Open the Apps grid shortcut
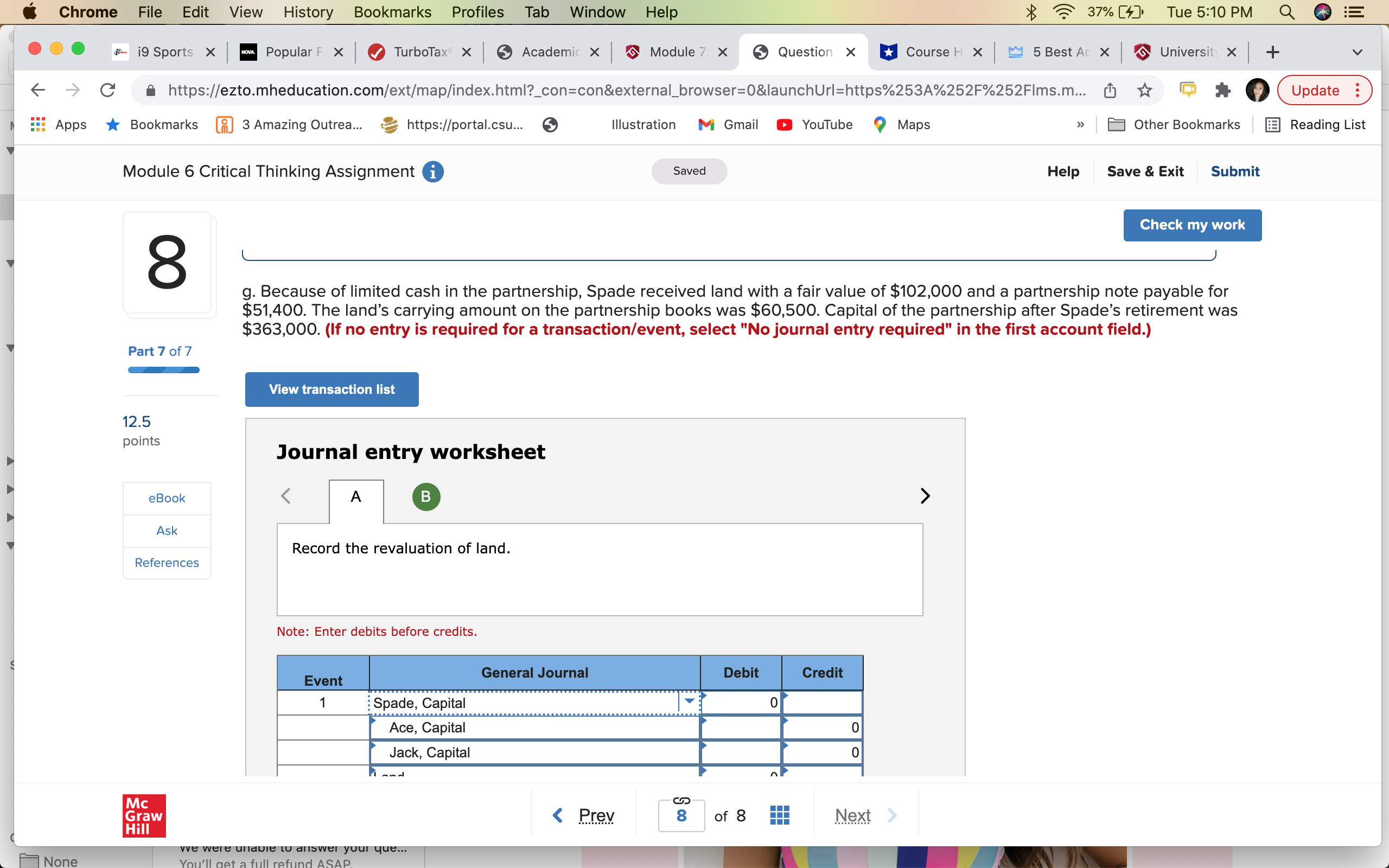Image resolution: width=1389 pixels, height=868 pixels. 59,125
